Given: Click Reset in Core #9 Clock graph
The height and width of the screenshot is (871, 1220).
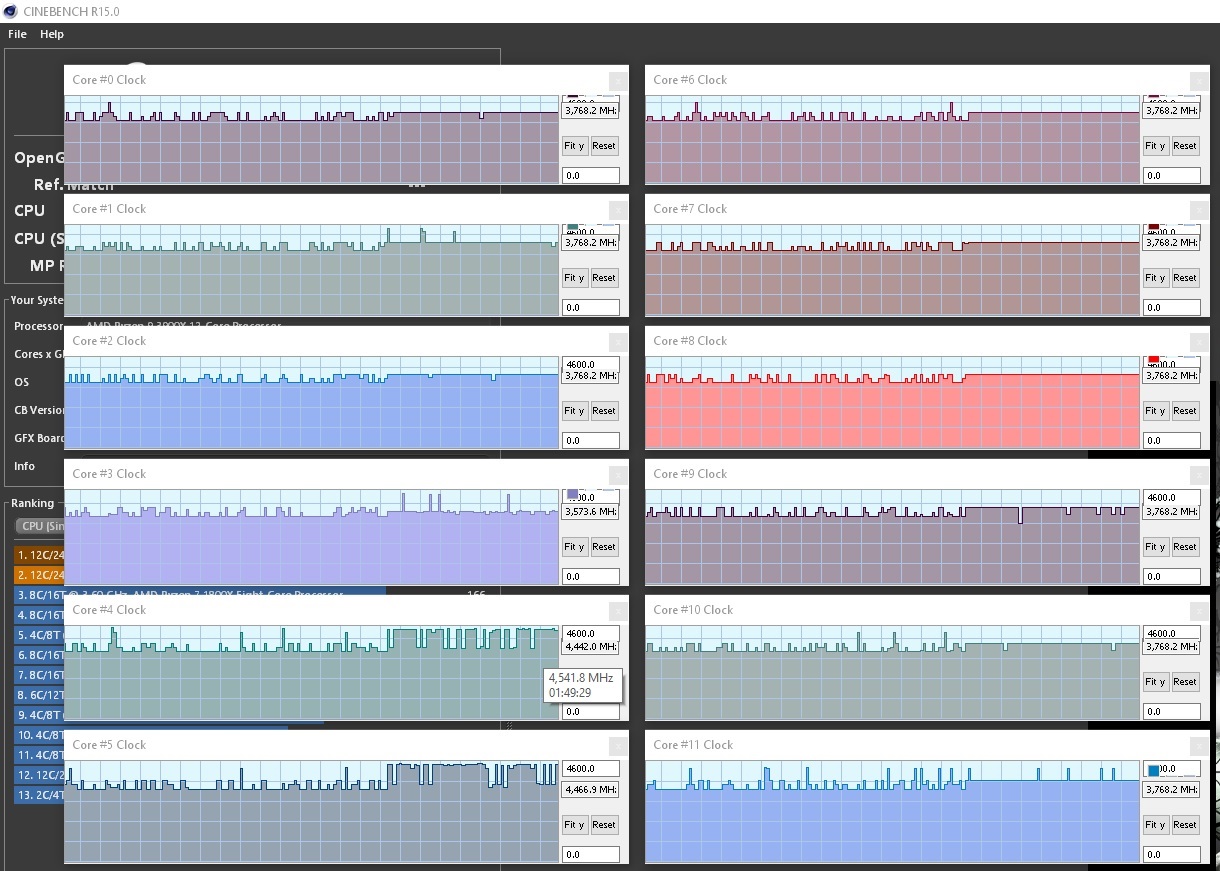Looking at the screenshot, I should point(1185,547).
